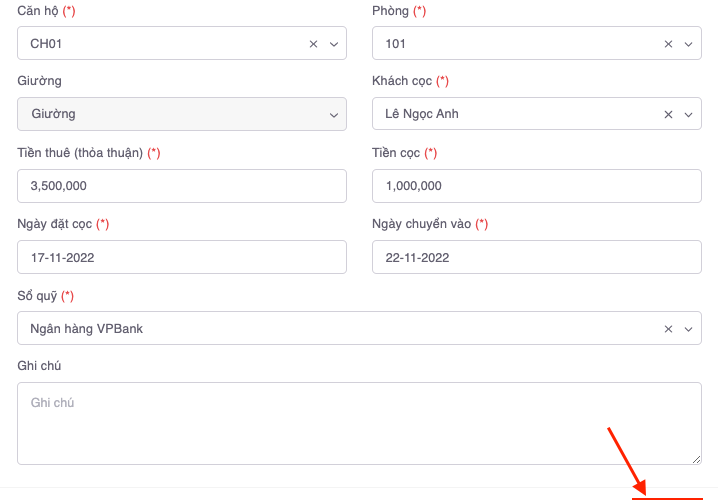Remove Lê Ngọc Anh from Khách cọc
Image resolution: width=718 pixels, height=500 pixels.
coord(668,115)
